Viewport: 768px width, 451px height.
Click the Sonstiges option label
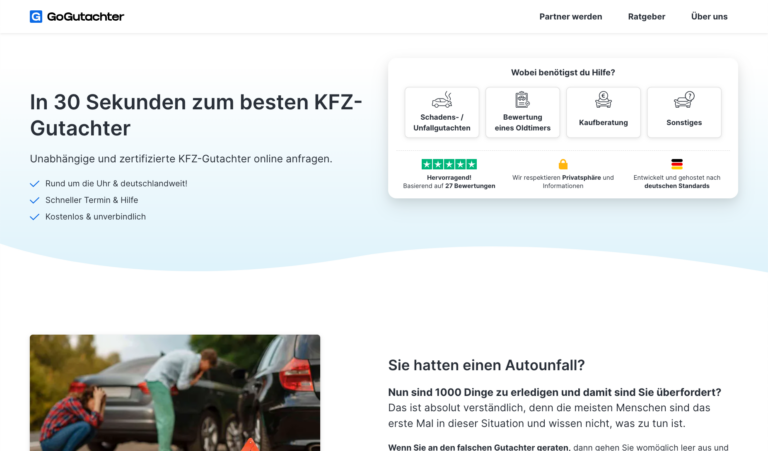[x=684, y=122]
